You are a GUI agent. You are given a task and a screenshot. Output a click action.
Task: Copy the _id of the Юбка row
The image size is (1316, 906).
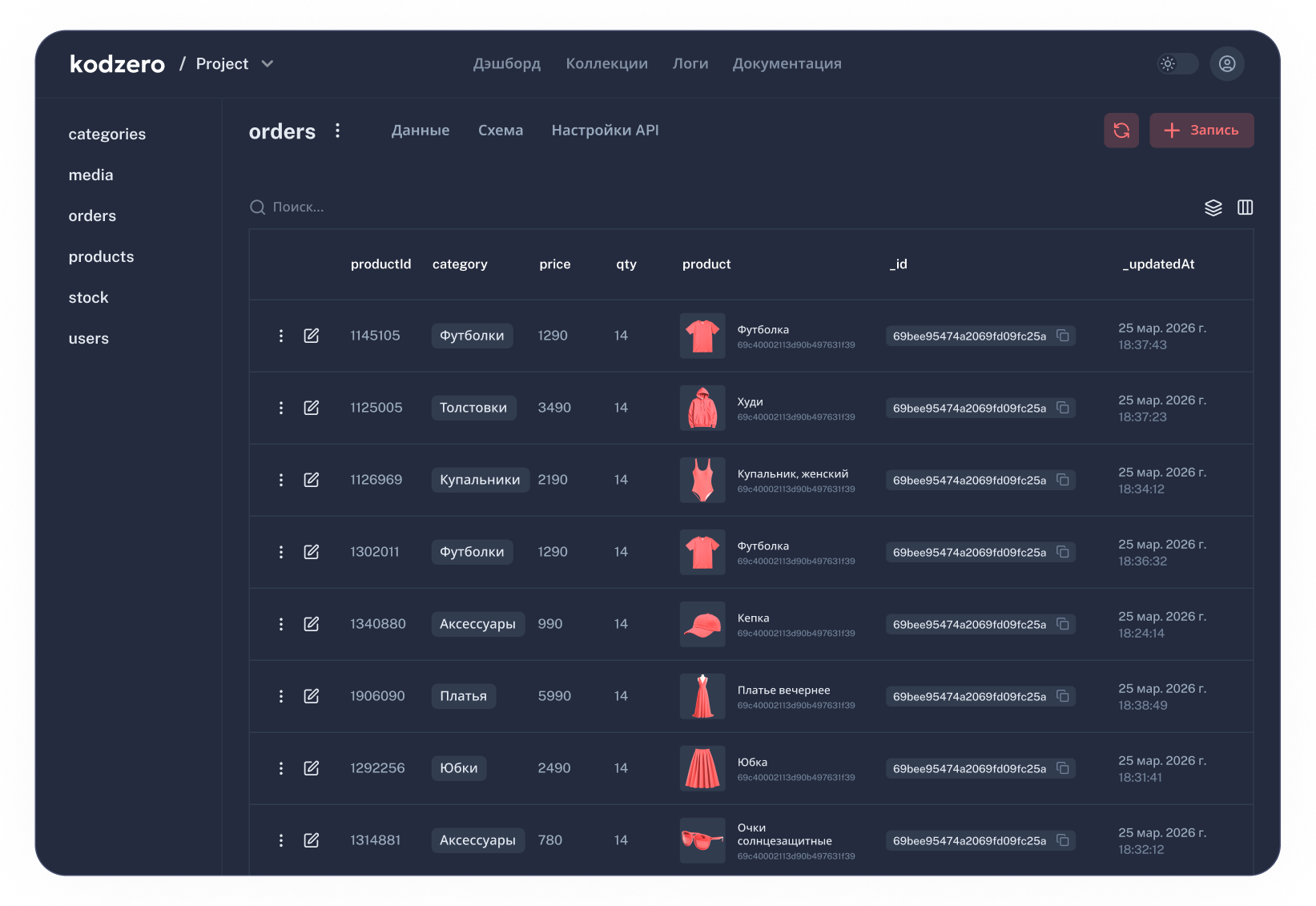click(1063, 768)
